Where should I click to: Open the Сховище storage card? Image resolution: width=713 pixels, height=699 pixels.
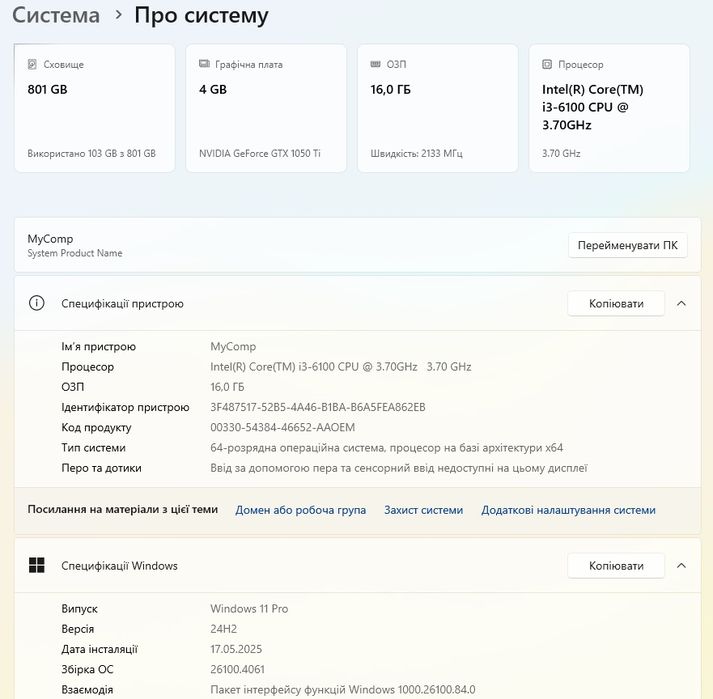coord(95,108)
